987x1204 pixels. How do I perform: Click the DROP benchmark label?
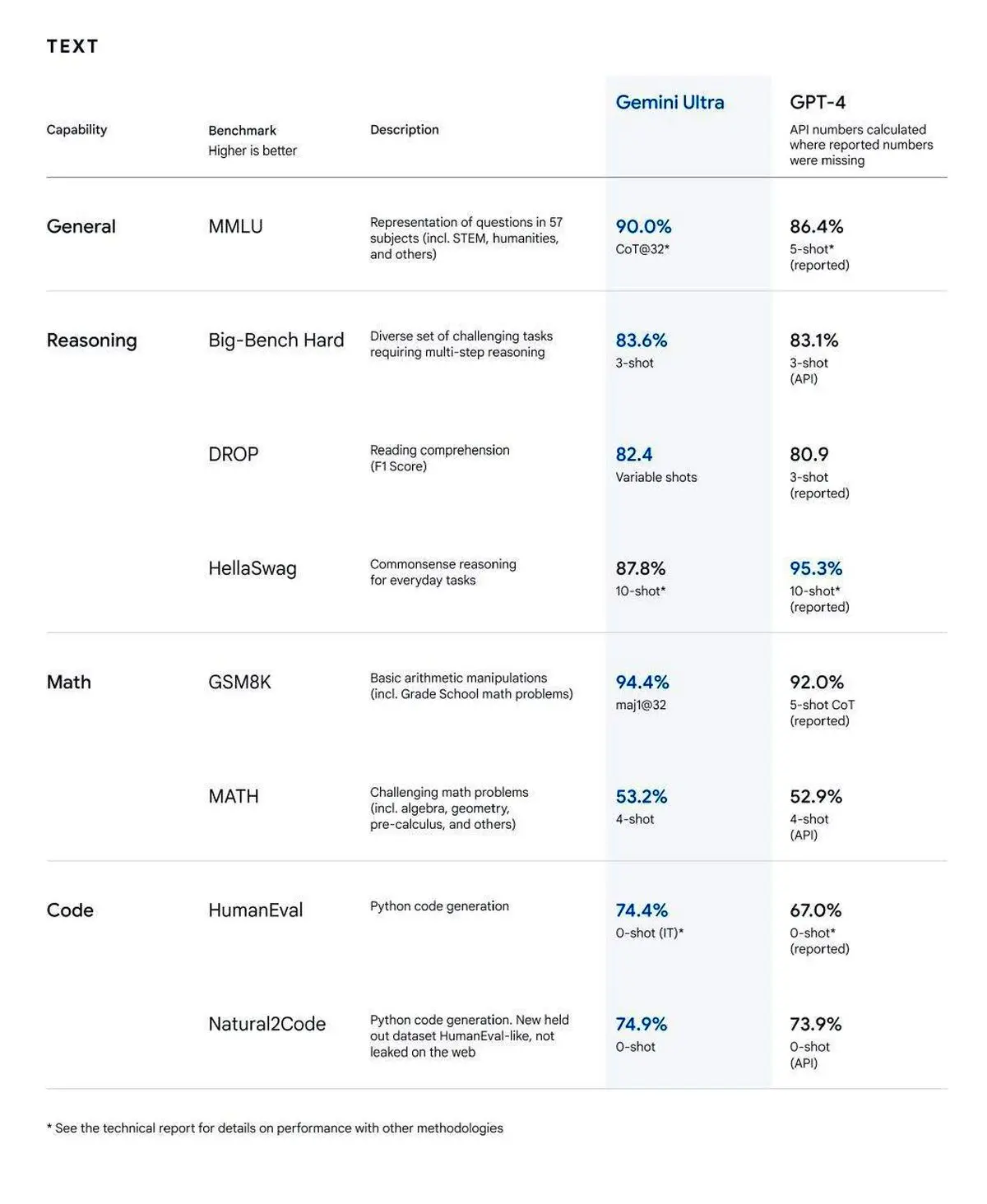[x=233, y=454]
